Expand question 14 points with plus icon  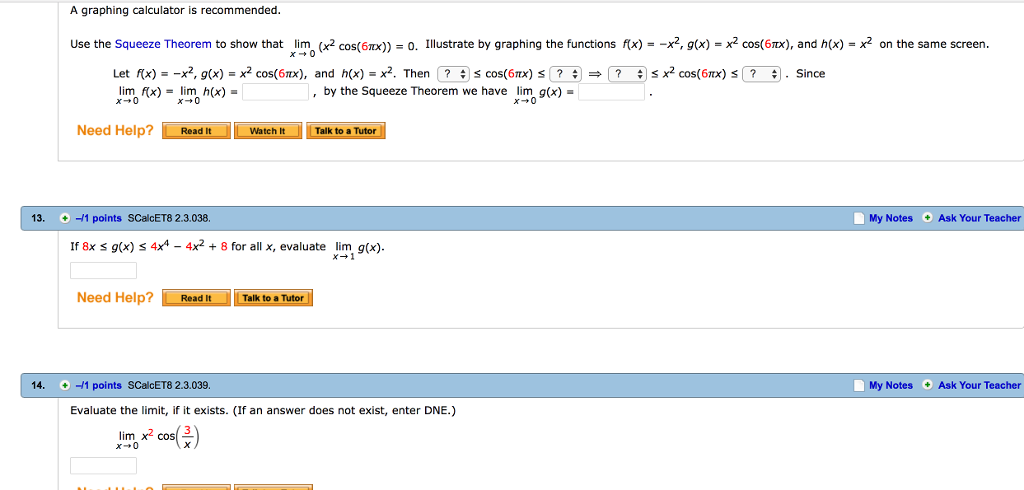(65, 385)
